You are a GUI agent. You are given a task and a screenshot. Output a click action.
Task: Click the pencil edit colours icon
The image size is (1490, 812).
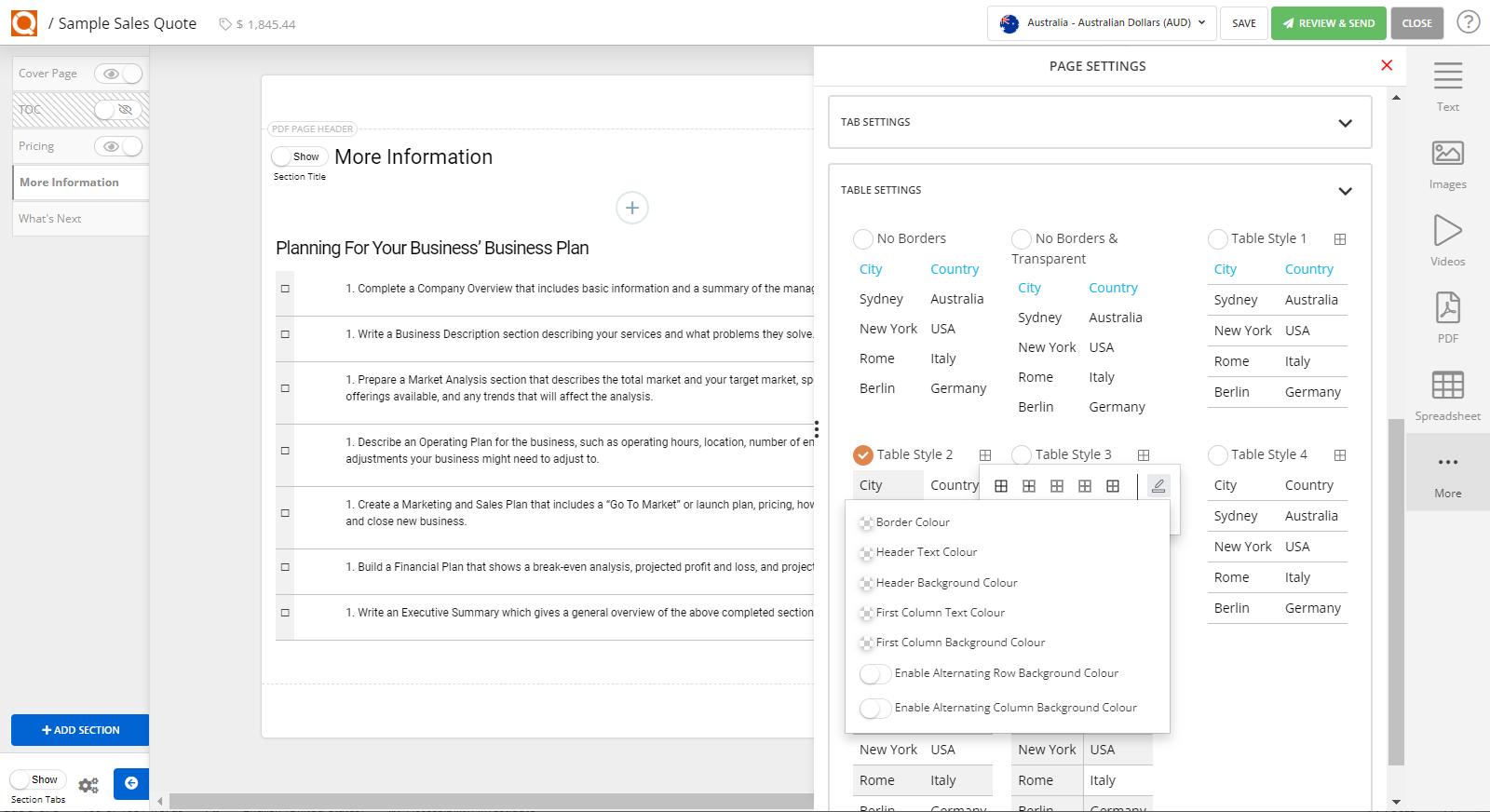pos(1158,486)
